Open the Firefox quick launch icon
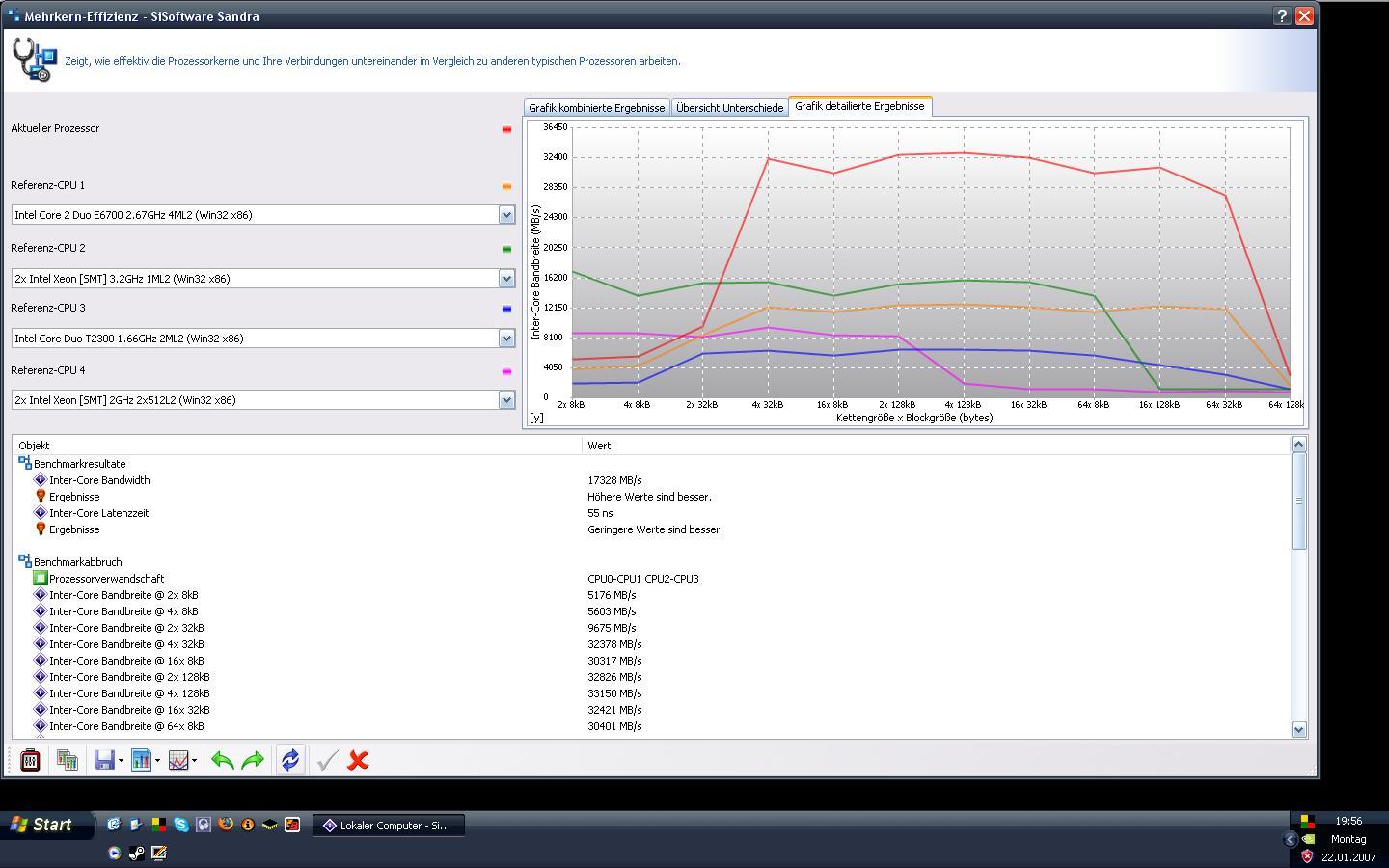 coord(226,825)
